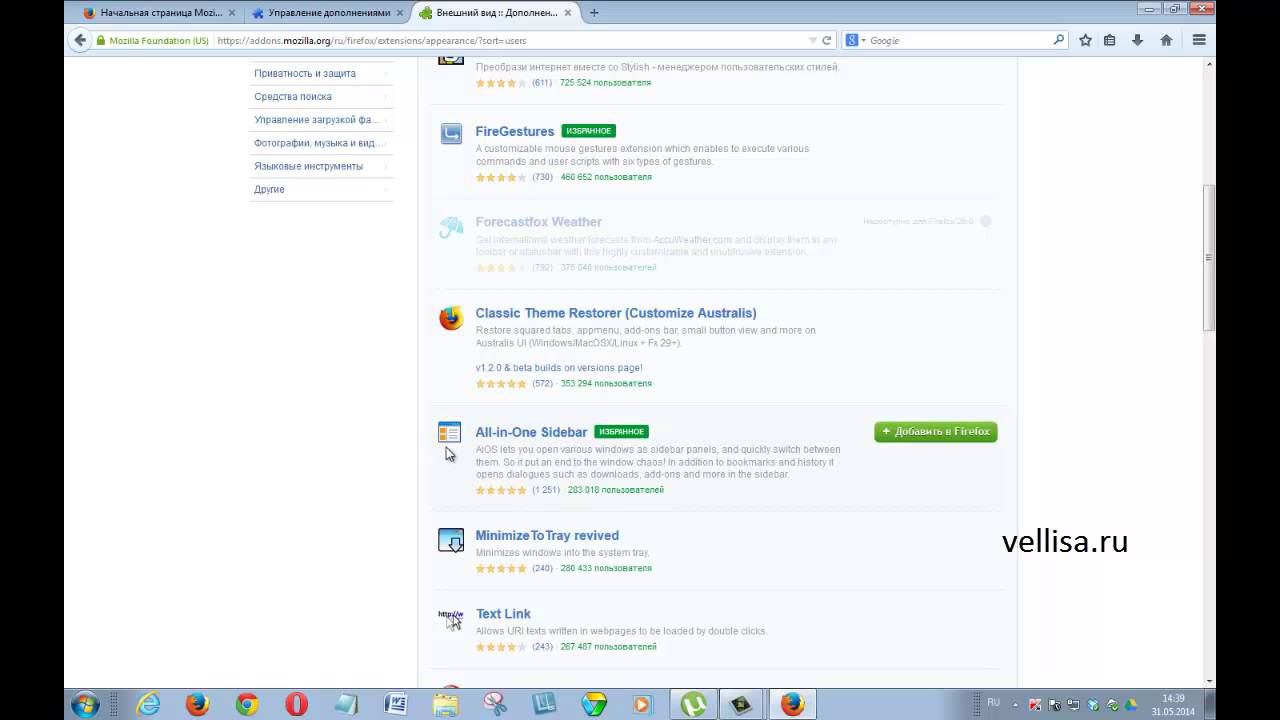This screenshot has height=720, width=1280.
Task: Launch Internet Explorer from the taskbar
Action: click(148, 704)
